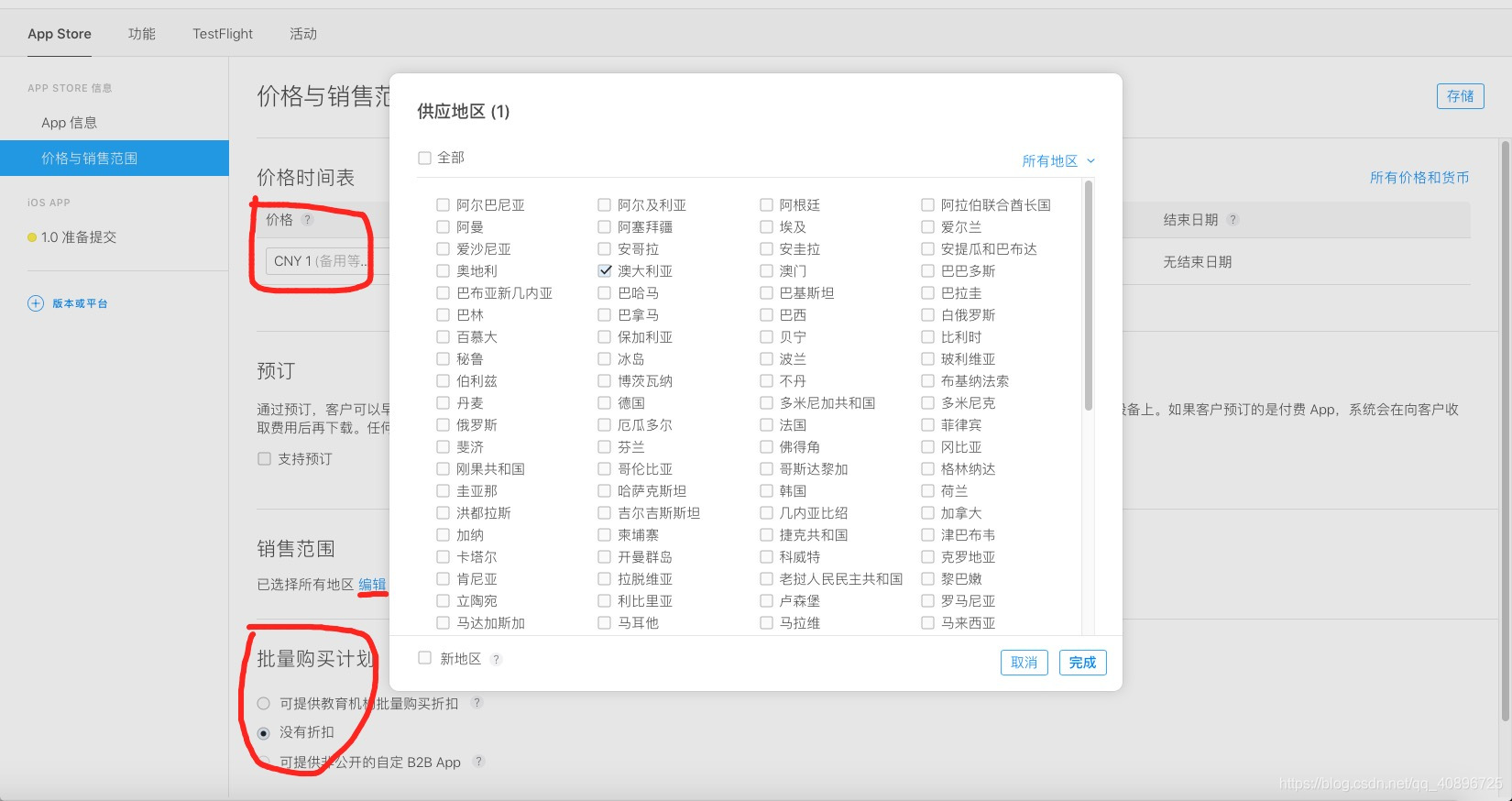Check the 菲律宾 checkbox
The height and width of the screenshot is (801, 1512).
pyautogui.click(x=927, y=424)
